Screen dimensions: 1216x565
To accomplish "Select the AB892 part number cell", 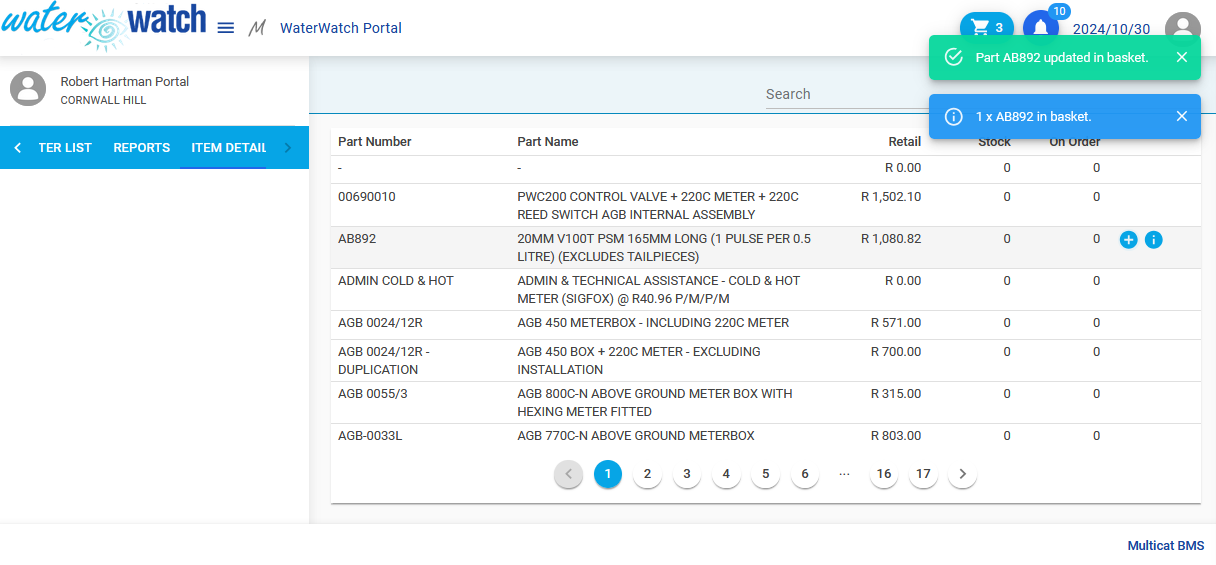I will coord(357,239).
